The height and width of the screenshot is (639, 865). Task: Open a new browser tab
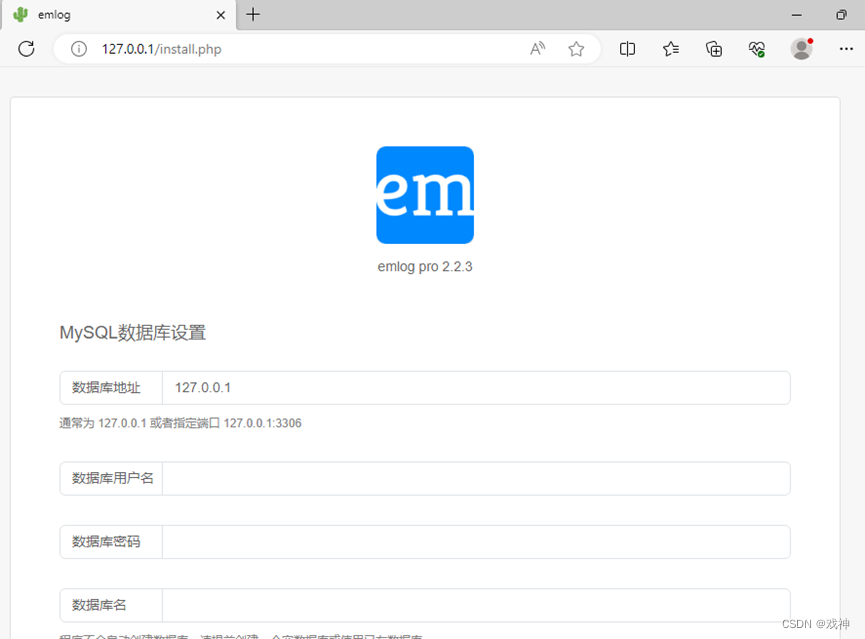click(x=253, y=15)
